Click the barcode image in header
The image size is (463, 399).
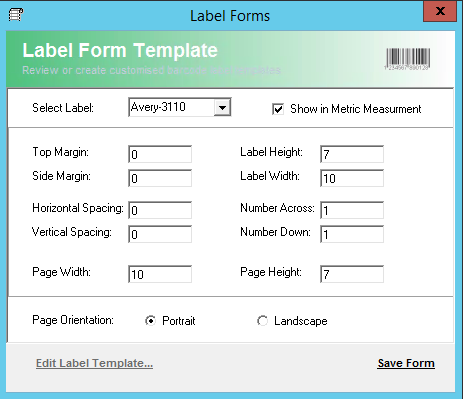[408, 59]
